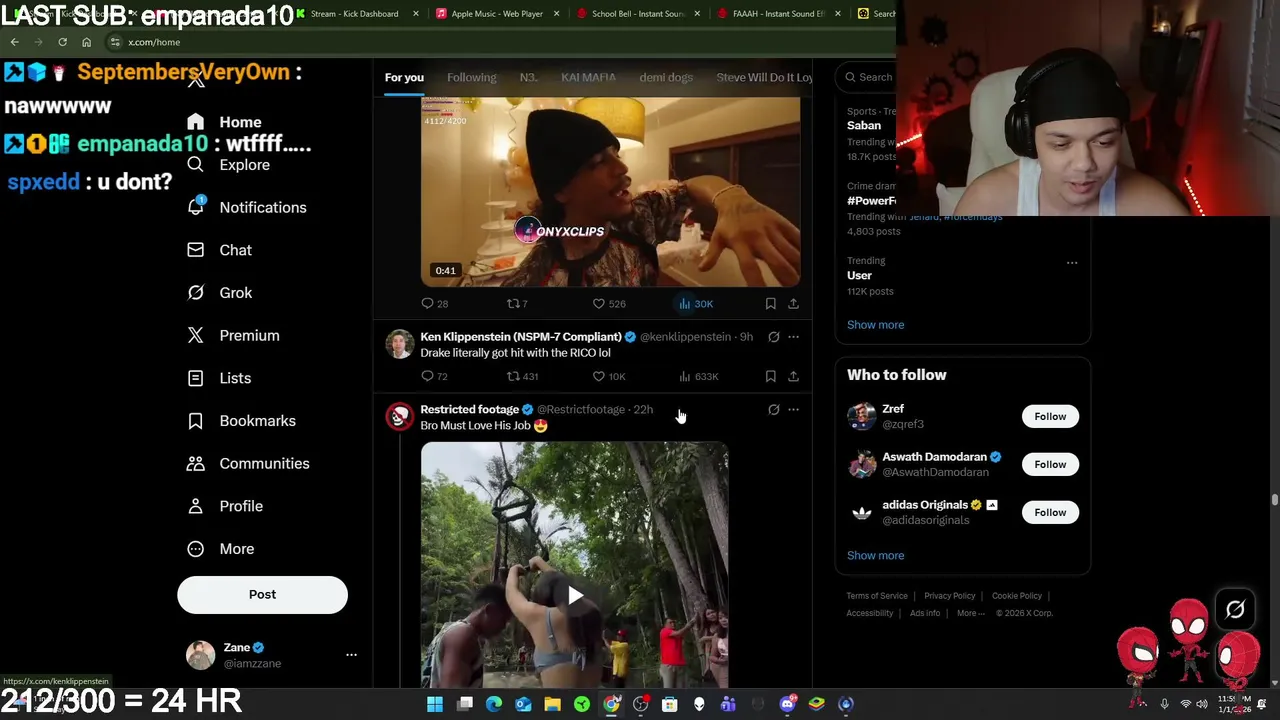
Task: Open Grok from the sidebar
Action: [x=219, y=293]
